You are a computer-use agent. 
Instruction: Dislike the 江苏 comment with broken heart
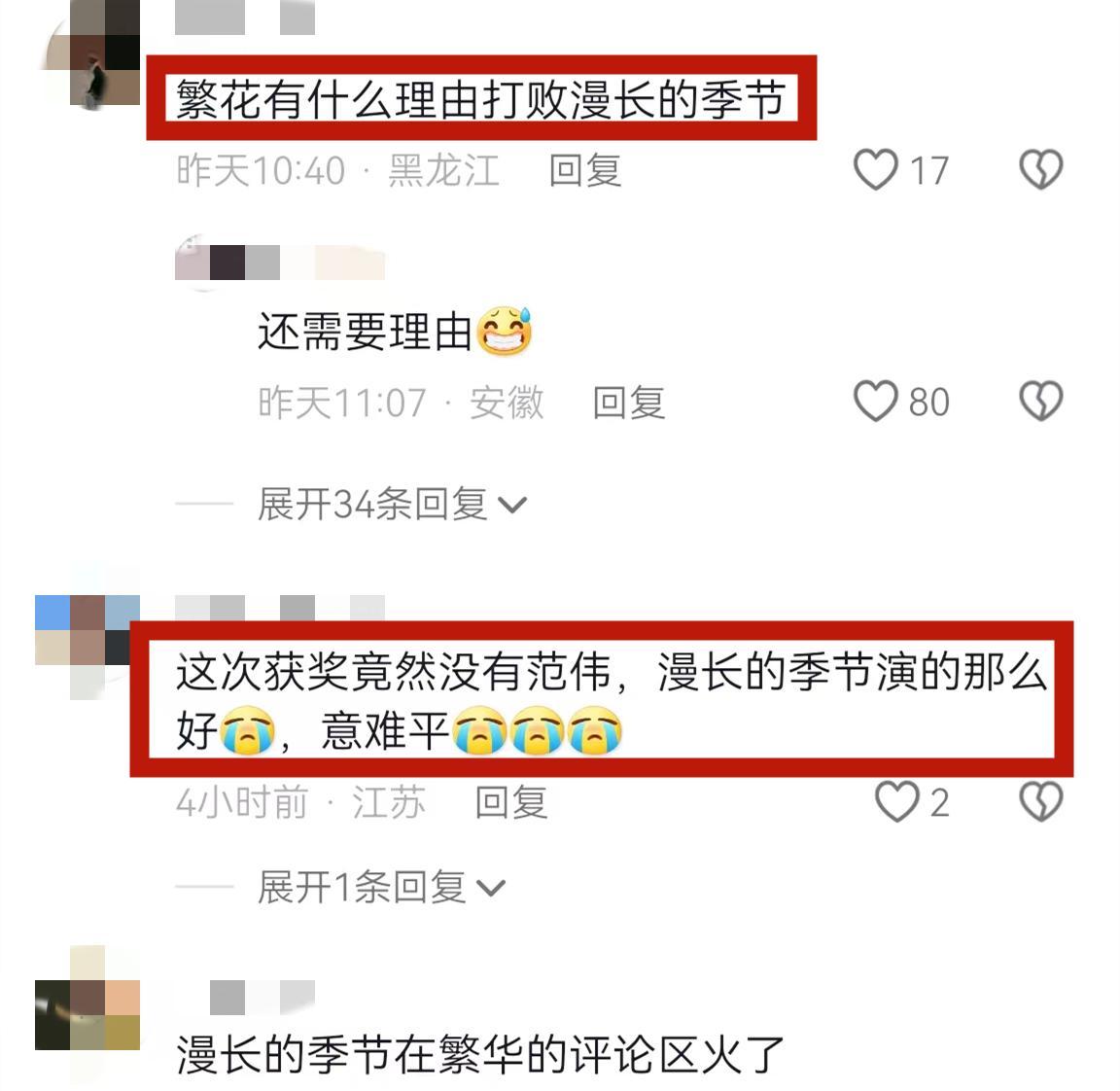1040,801
